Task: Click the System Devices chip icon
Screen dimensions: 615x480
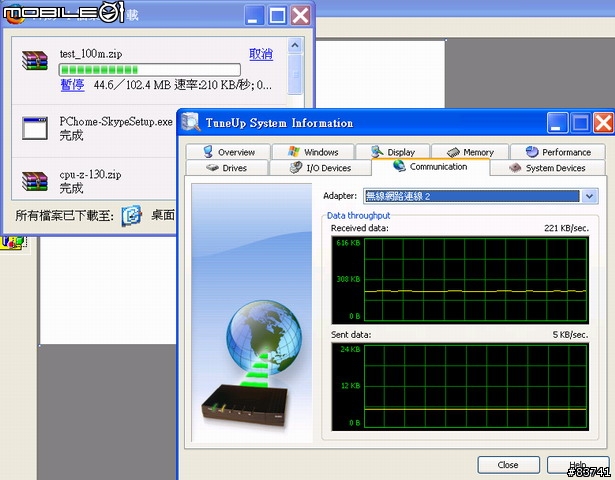Action: [515, 168]
